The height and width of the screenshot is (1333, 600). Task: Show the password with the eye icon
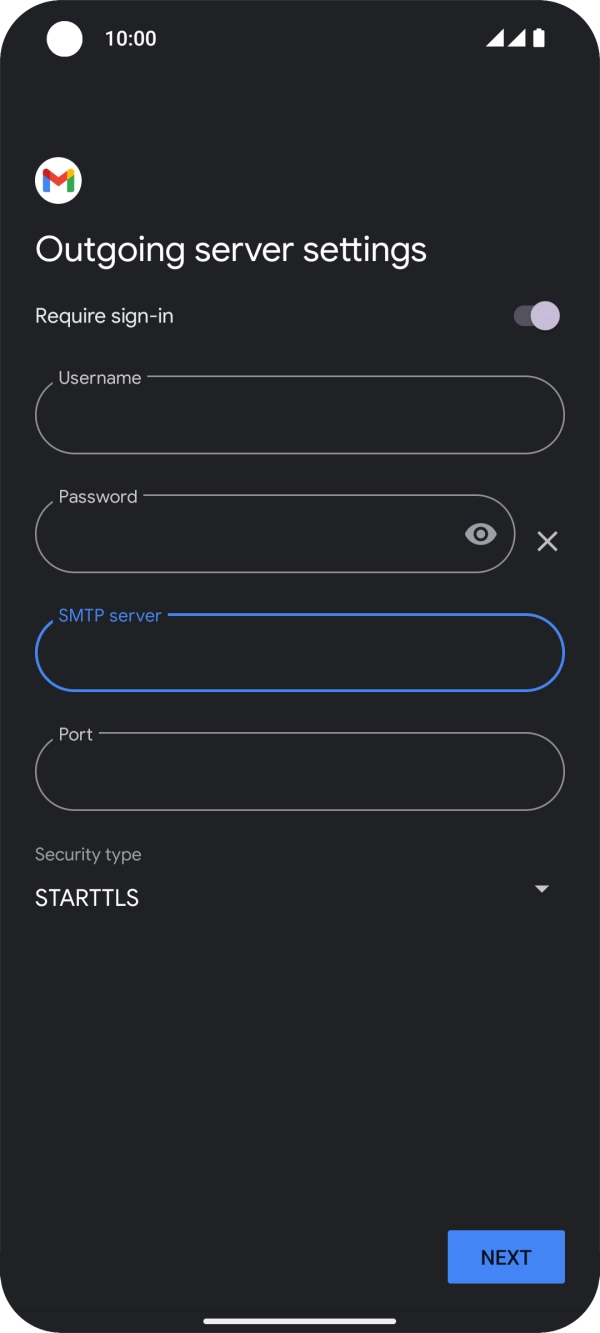point(481,534)
